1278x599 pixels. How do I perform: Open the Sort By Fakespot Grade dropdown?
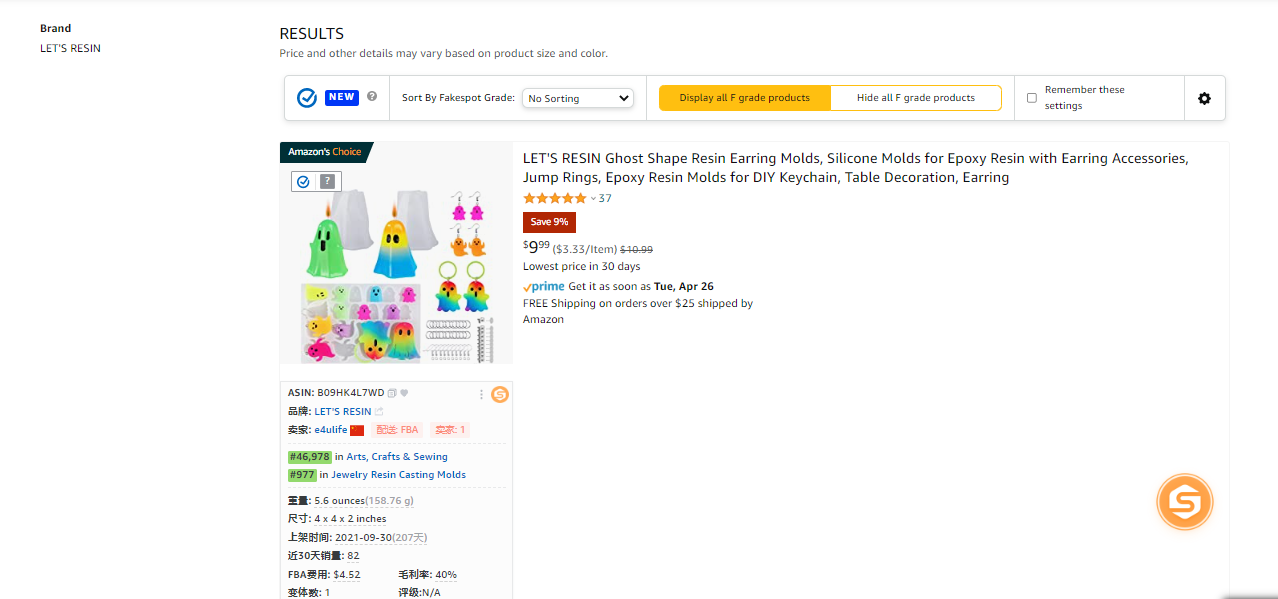(x=578, y=98)
